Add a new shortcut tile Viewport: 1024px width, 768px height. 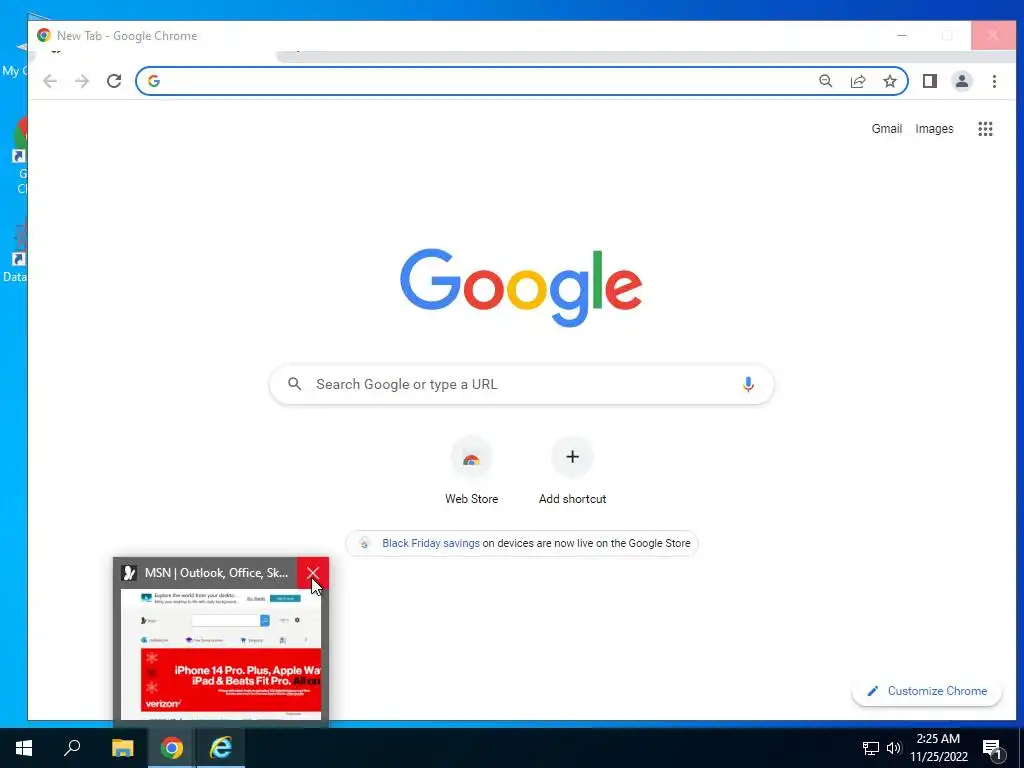572,472
